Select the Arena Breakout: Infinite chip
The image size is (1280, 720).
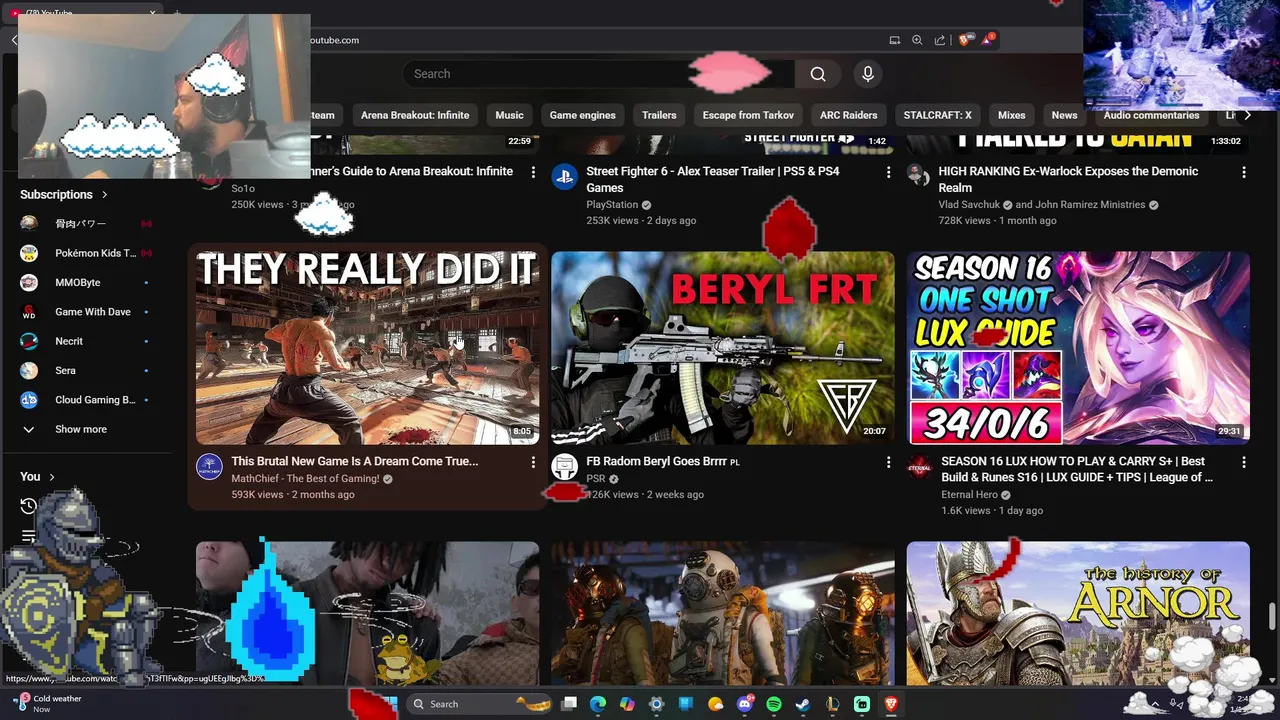[x=415, y=115]
